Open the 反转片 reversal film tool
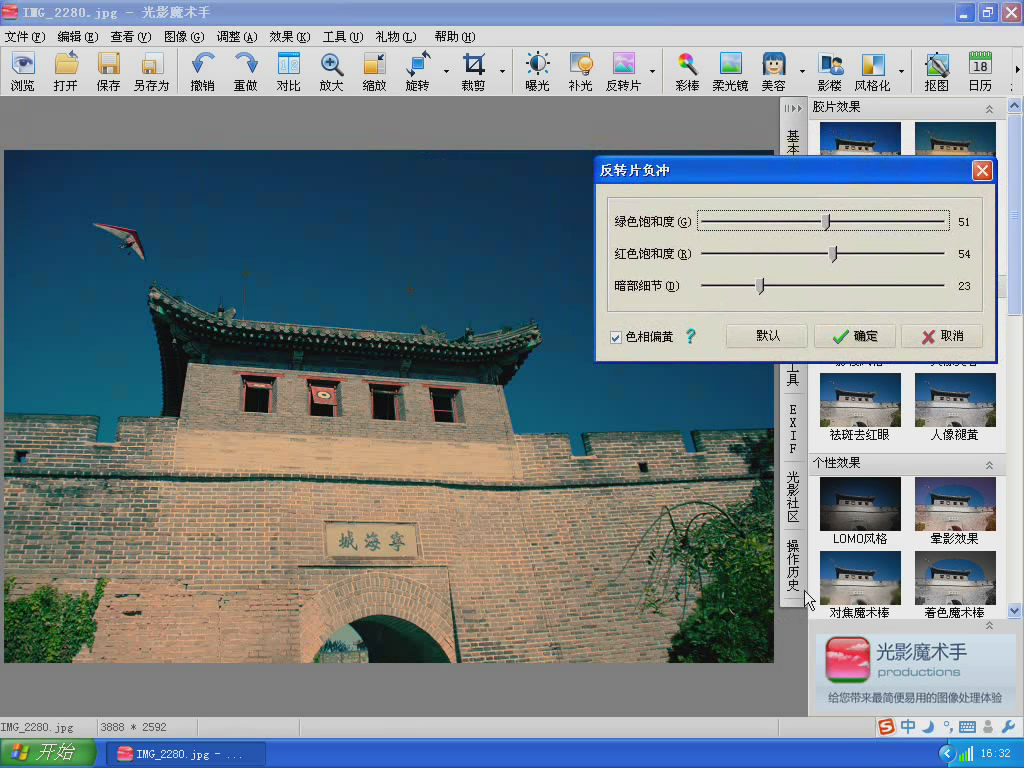1024x768 pixels. (624, 71)
